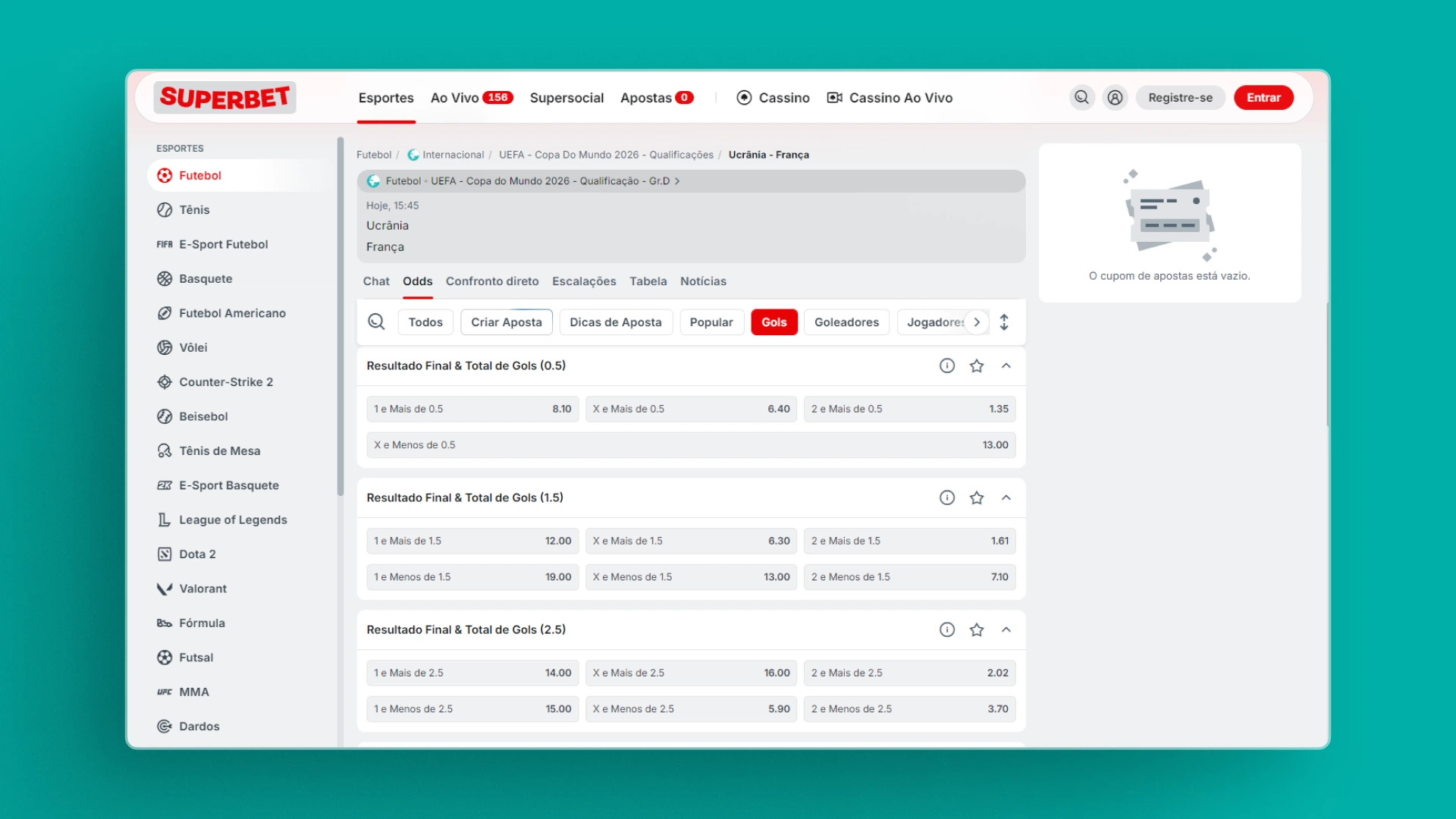This screenshot has height=819, width=1456.
Task: Click the Registre-se button
Action: 1179,97
